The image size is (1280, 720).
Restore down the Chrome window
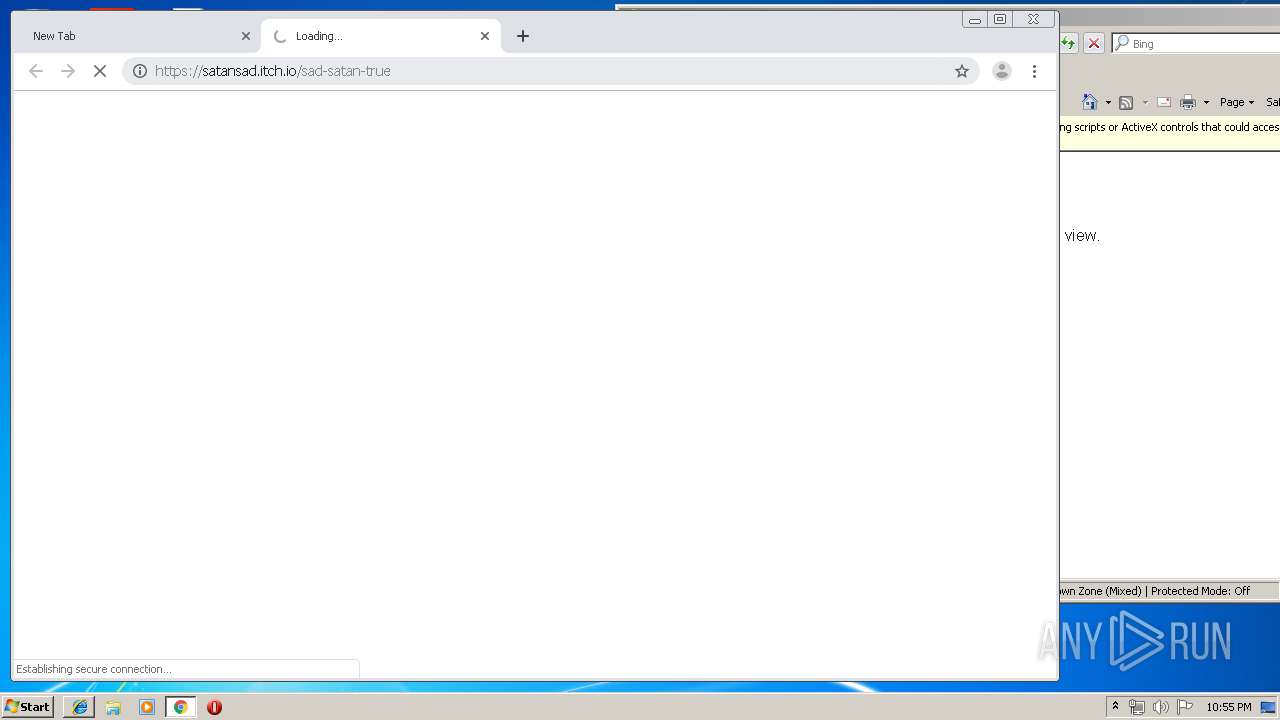point(1000,19)
